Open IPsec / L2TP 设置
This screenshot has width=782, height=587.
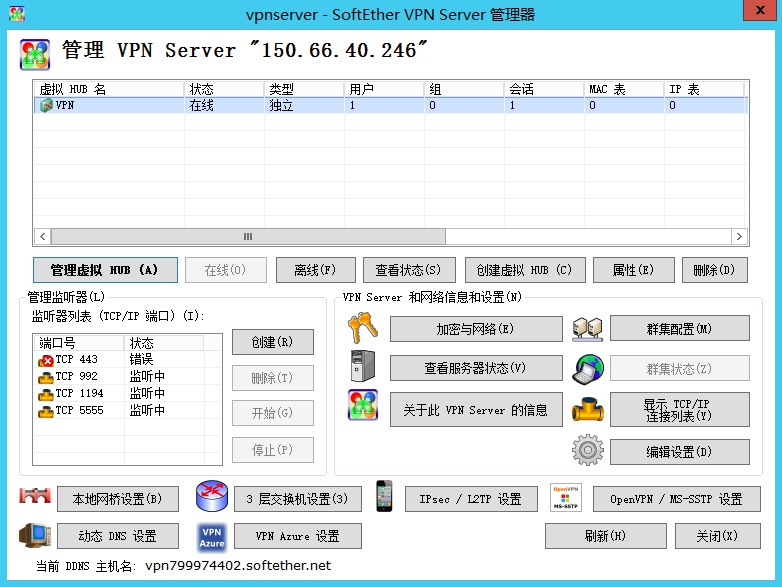(x=471, y=499)
